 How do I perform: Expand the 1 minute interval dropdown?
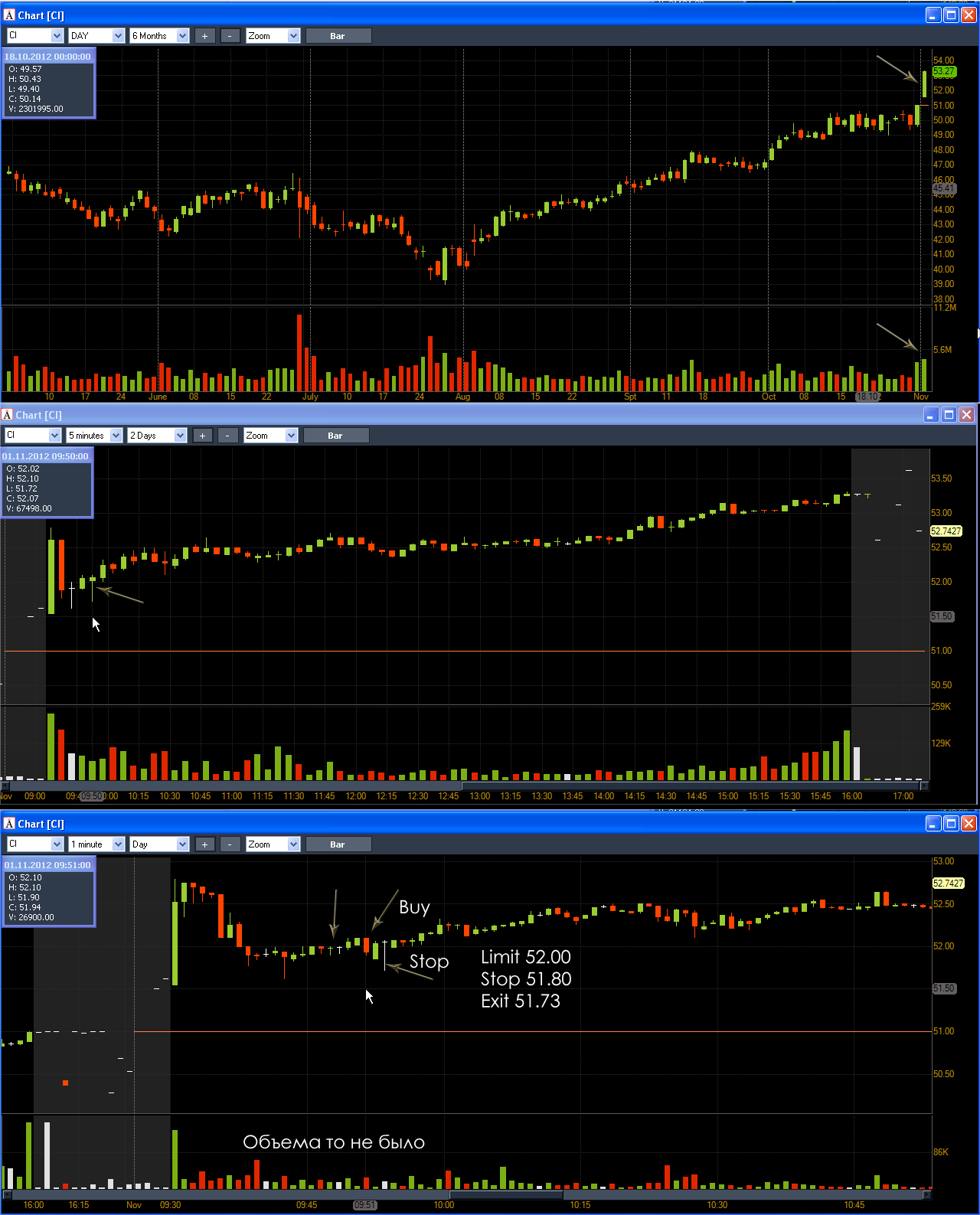click(118, 844)
